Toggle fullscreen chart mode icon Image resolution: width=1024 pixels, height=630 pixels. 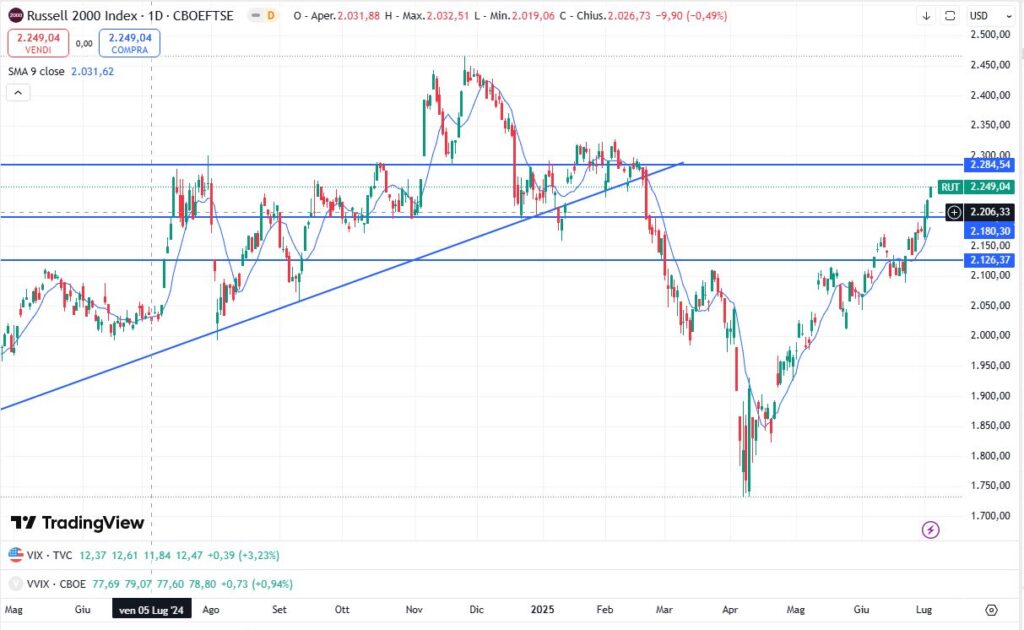[949, 16]
